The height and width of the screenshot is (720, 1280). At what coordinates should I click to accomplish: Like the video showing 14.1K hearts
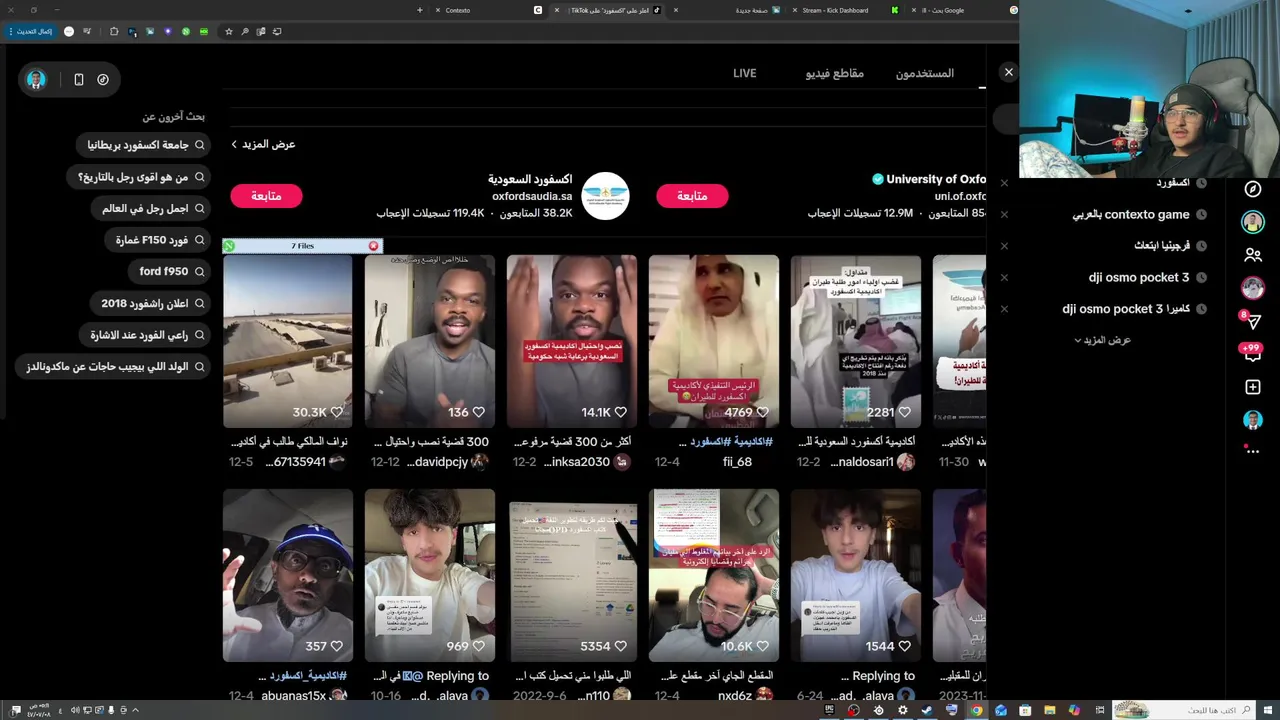pos(621,412)
